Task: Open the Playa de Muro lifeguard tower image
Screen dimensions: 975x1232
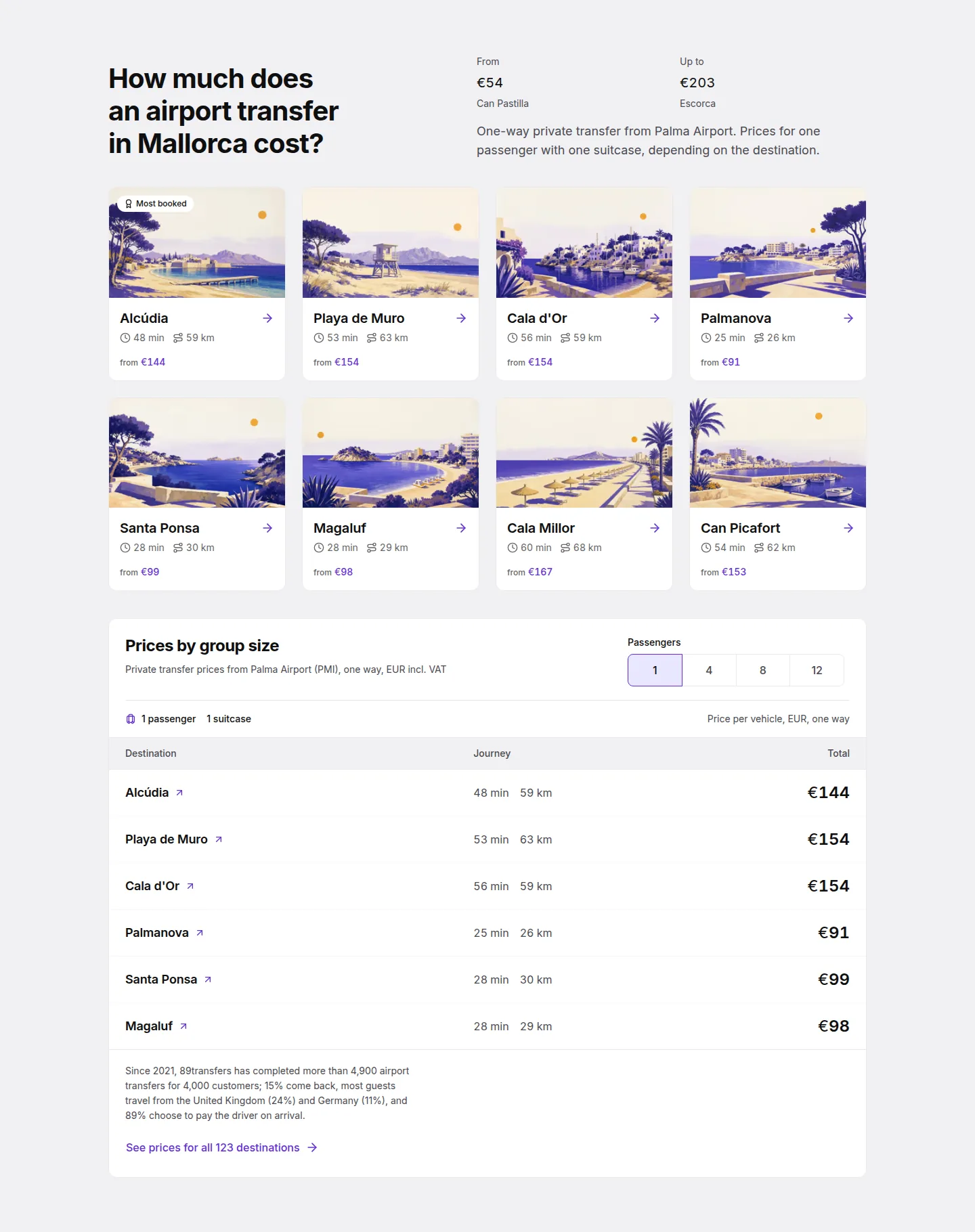Action: (x=391, y=243)
